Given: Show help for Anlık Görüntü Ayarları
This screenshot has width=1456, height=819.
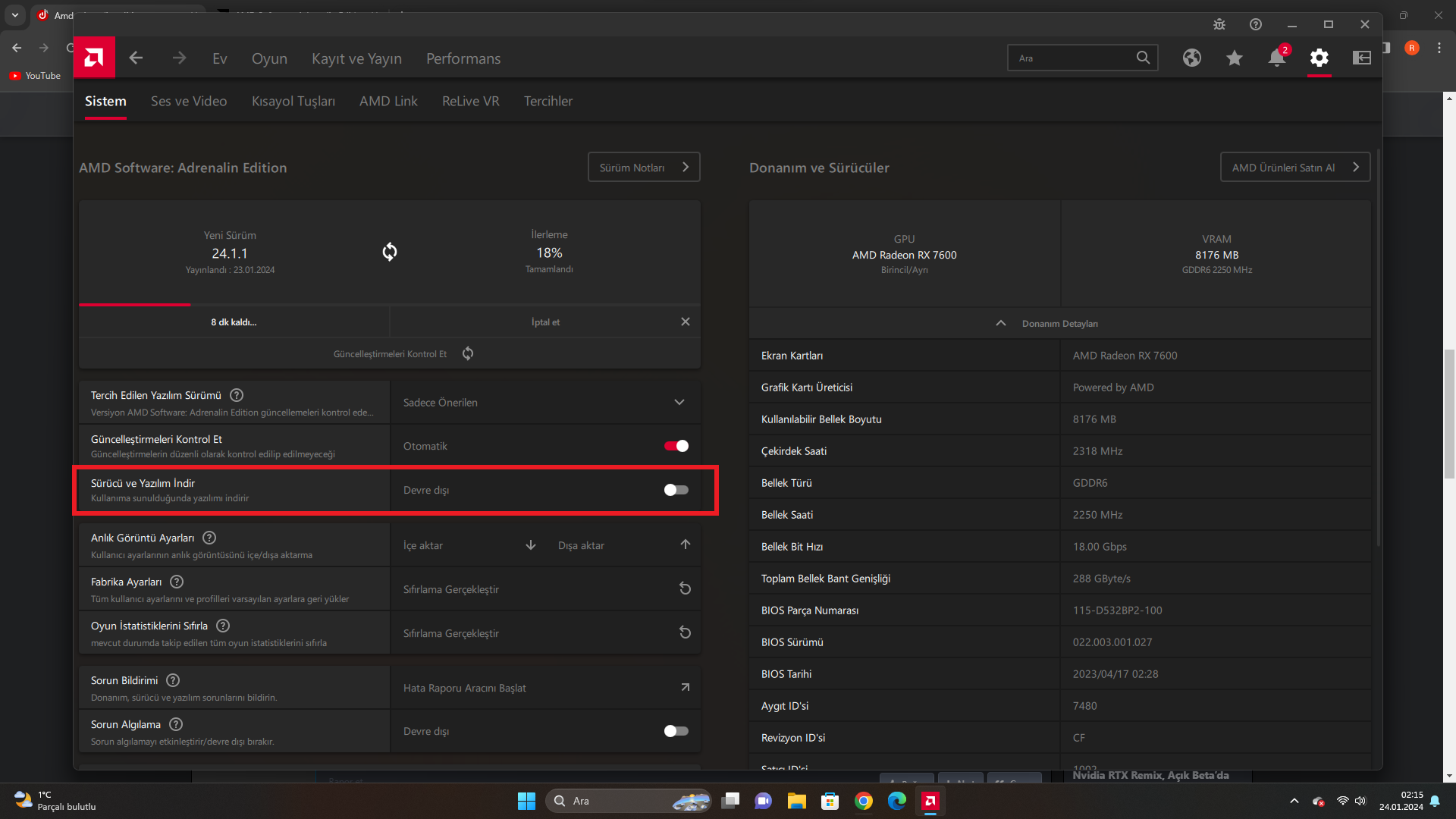Looking at the screenshot, I should click(x=209, y=538).
